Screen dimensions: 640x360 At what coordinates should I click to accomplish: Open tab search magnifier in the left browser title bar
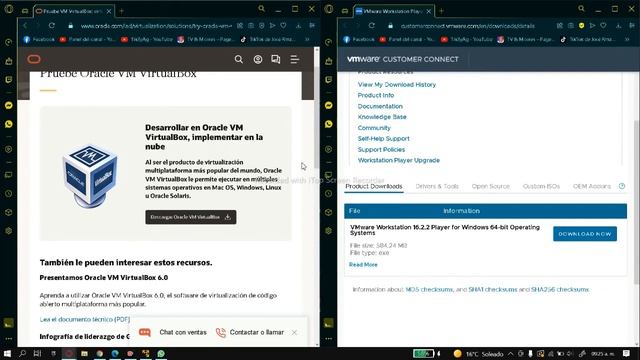pos(262,9)
